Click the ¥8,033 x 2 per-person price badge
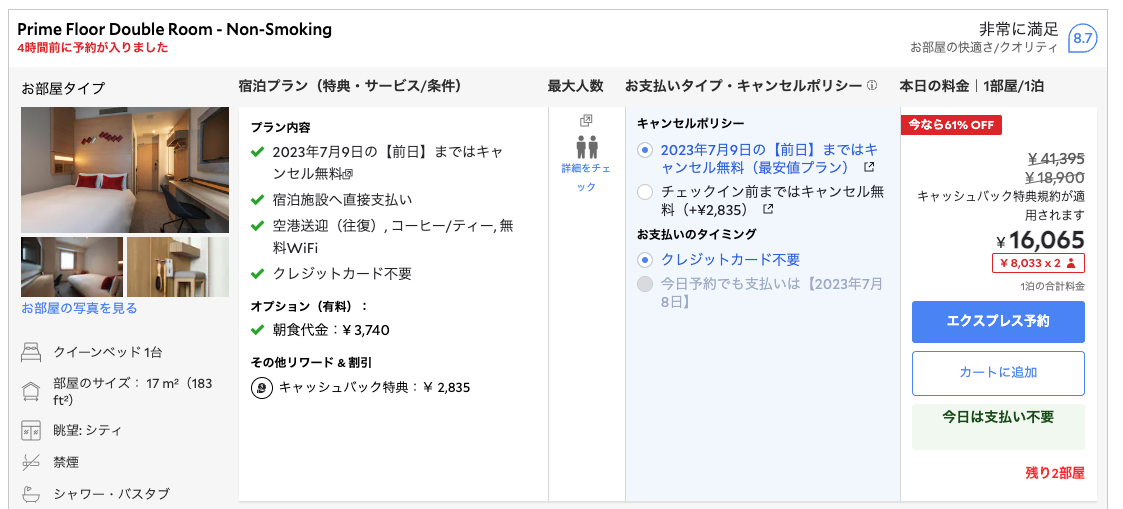This screenshot has width=1123, height=509. tap(1038, 263)
